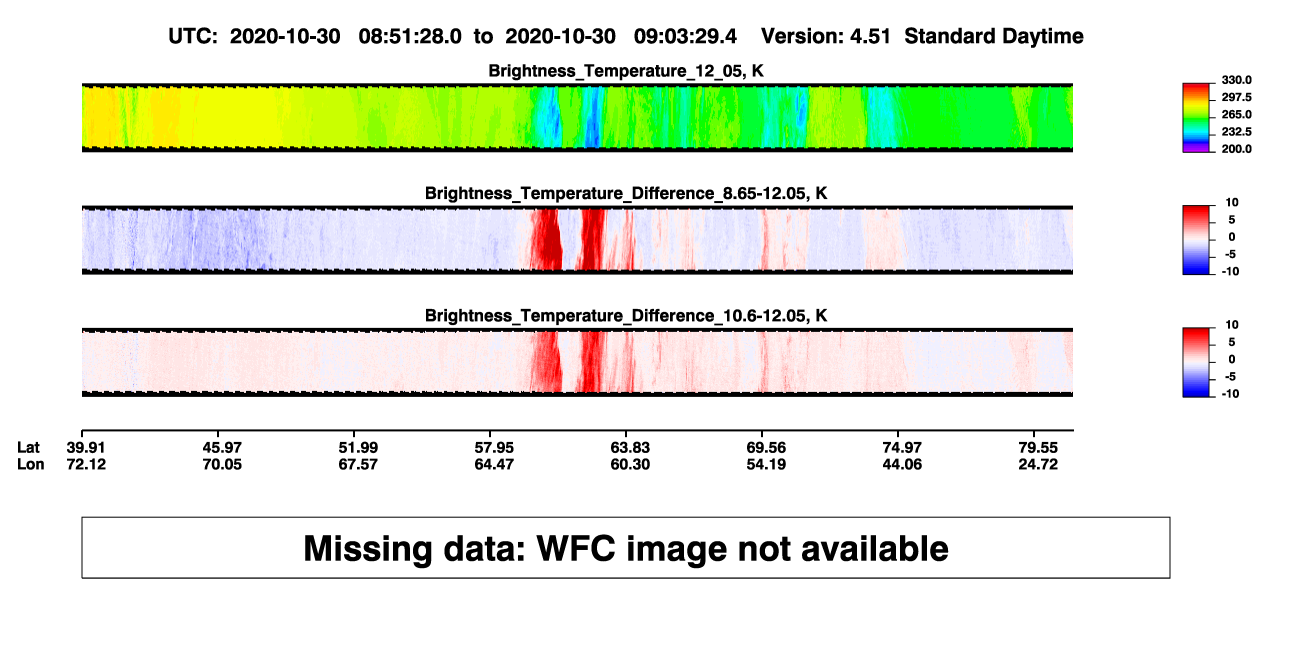Click longitude value 60.30

coord(630,464)
